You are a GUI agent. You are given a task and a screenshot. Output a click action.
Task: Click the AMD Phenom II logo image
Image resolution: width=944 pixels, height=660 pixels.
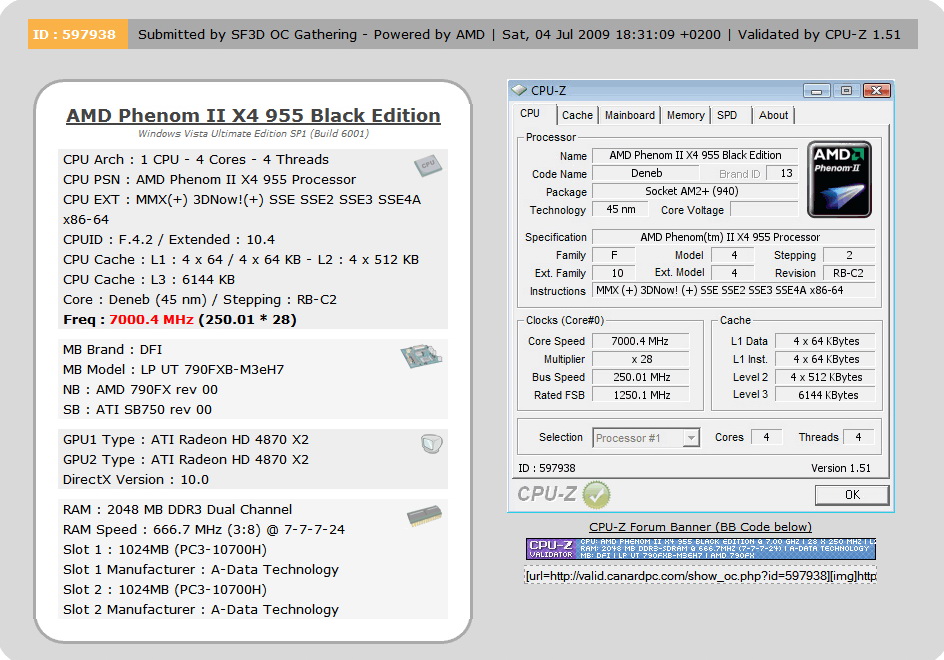pos(839,179)
